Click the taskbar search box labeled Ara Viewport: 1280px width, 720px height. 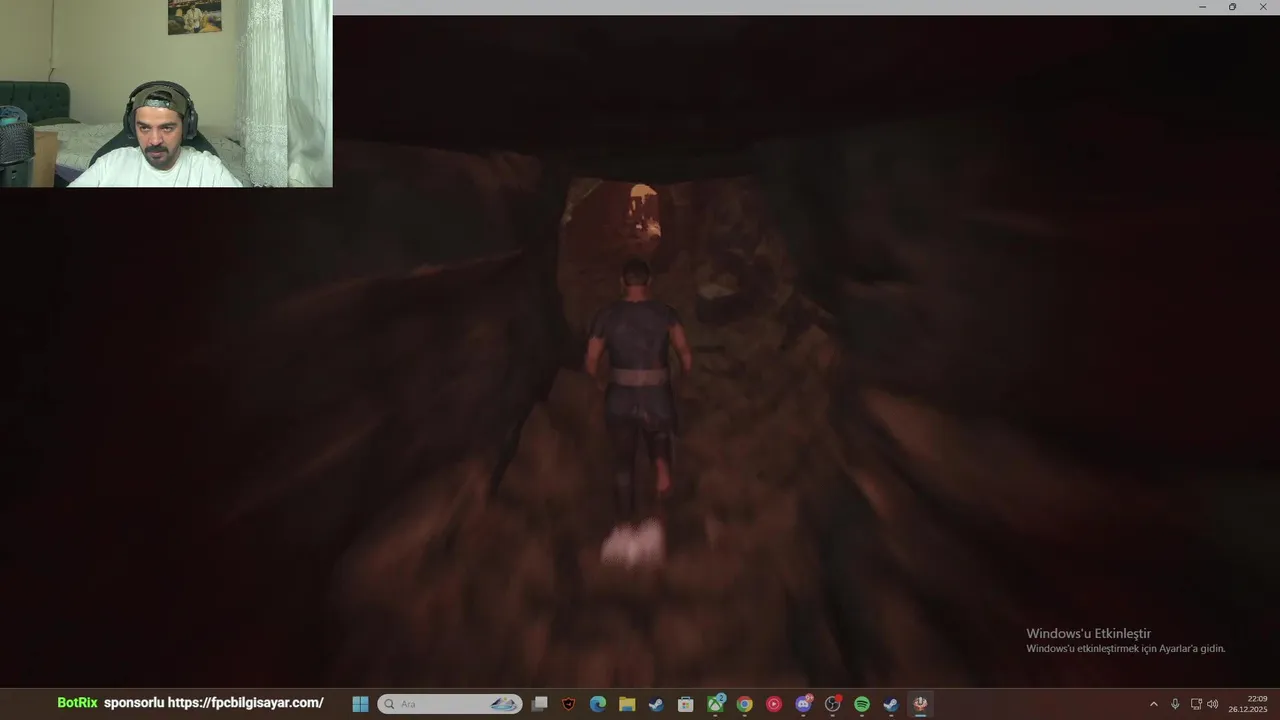point(449,704)
